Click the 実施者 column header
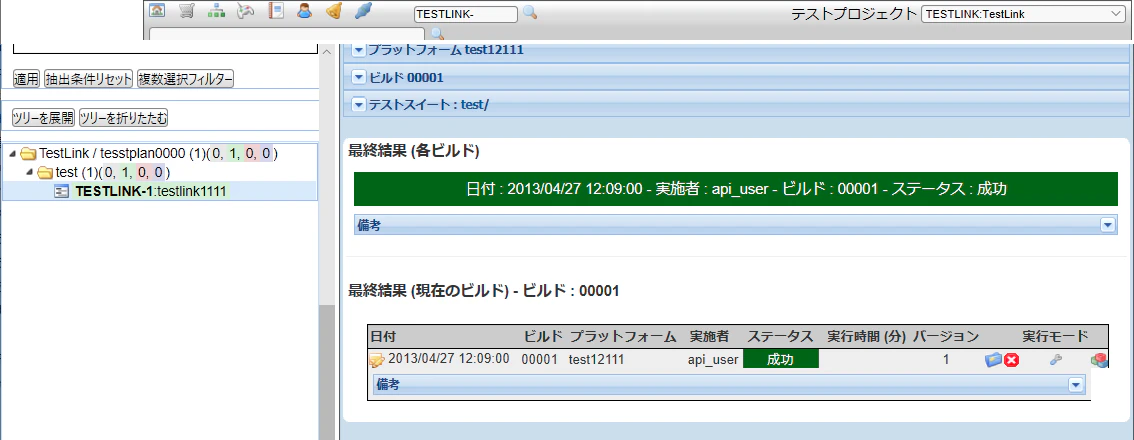This screenshot has height=440, width=1134. pyautogui.click(x=709, y=336)
